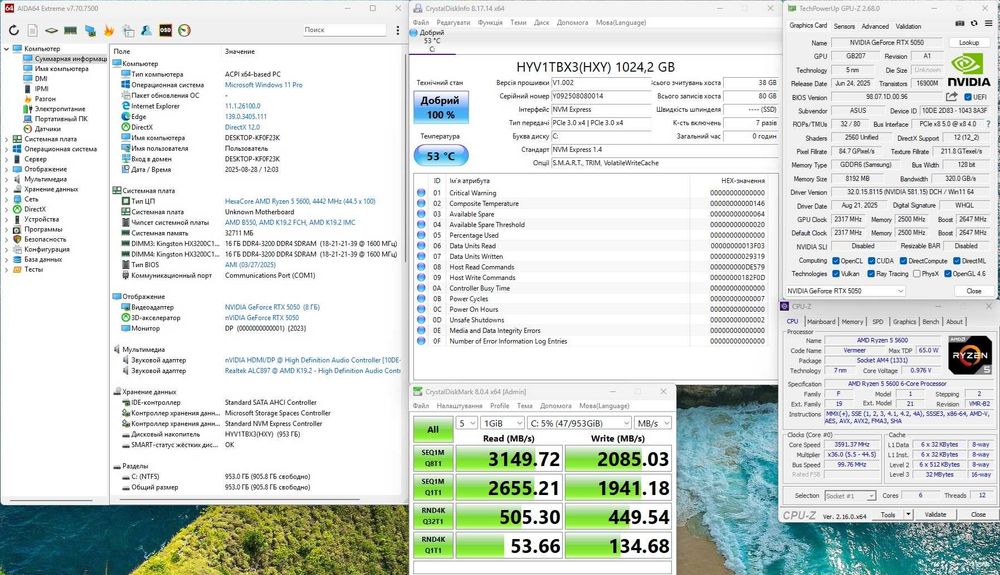Toggle the OpenCL checkbox in GPU-Z
Screen dimensions: 1000x575
pyautogui.click(x=835, y=261)
